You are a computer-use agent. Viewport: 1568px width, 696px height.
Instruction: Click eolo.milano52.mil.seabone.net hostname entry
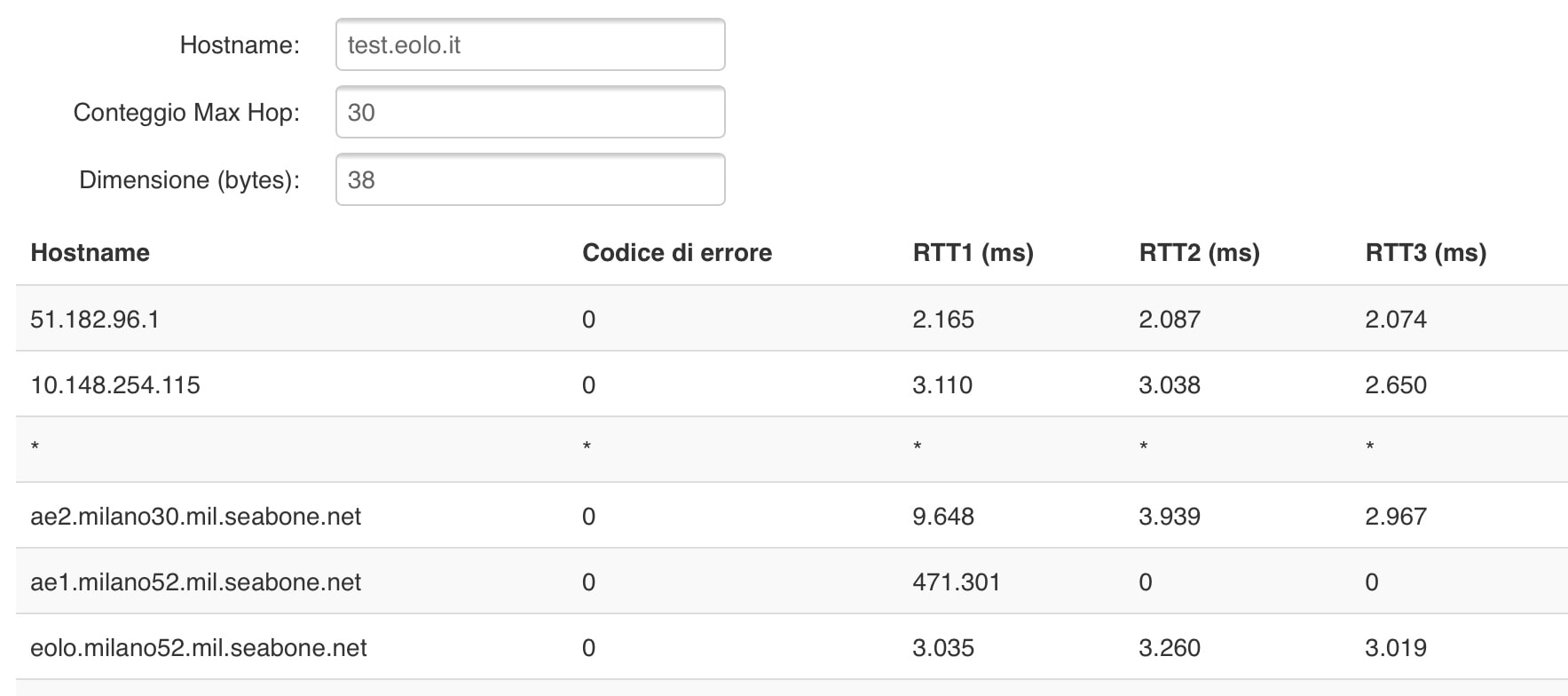tap(198, 648)
